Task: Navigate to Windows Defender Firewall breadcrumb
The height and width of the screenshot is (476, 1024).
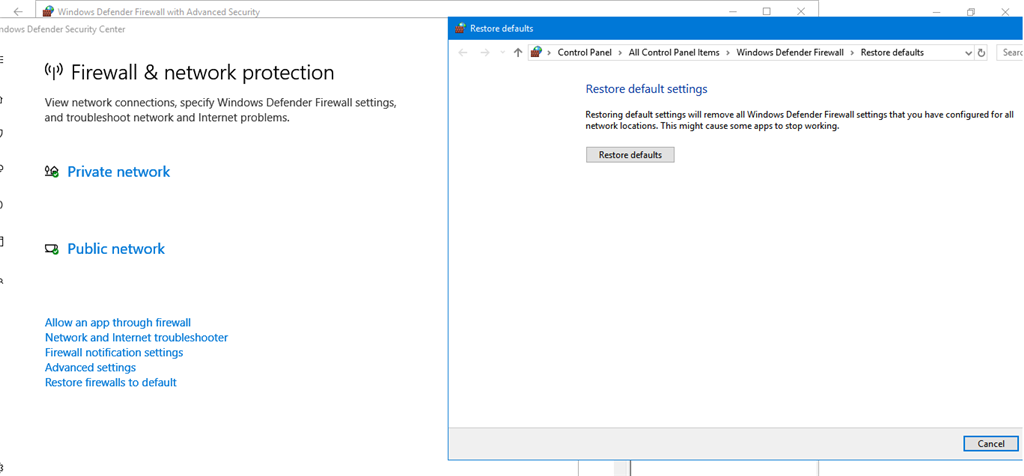Action: tap(790, 53)
